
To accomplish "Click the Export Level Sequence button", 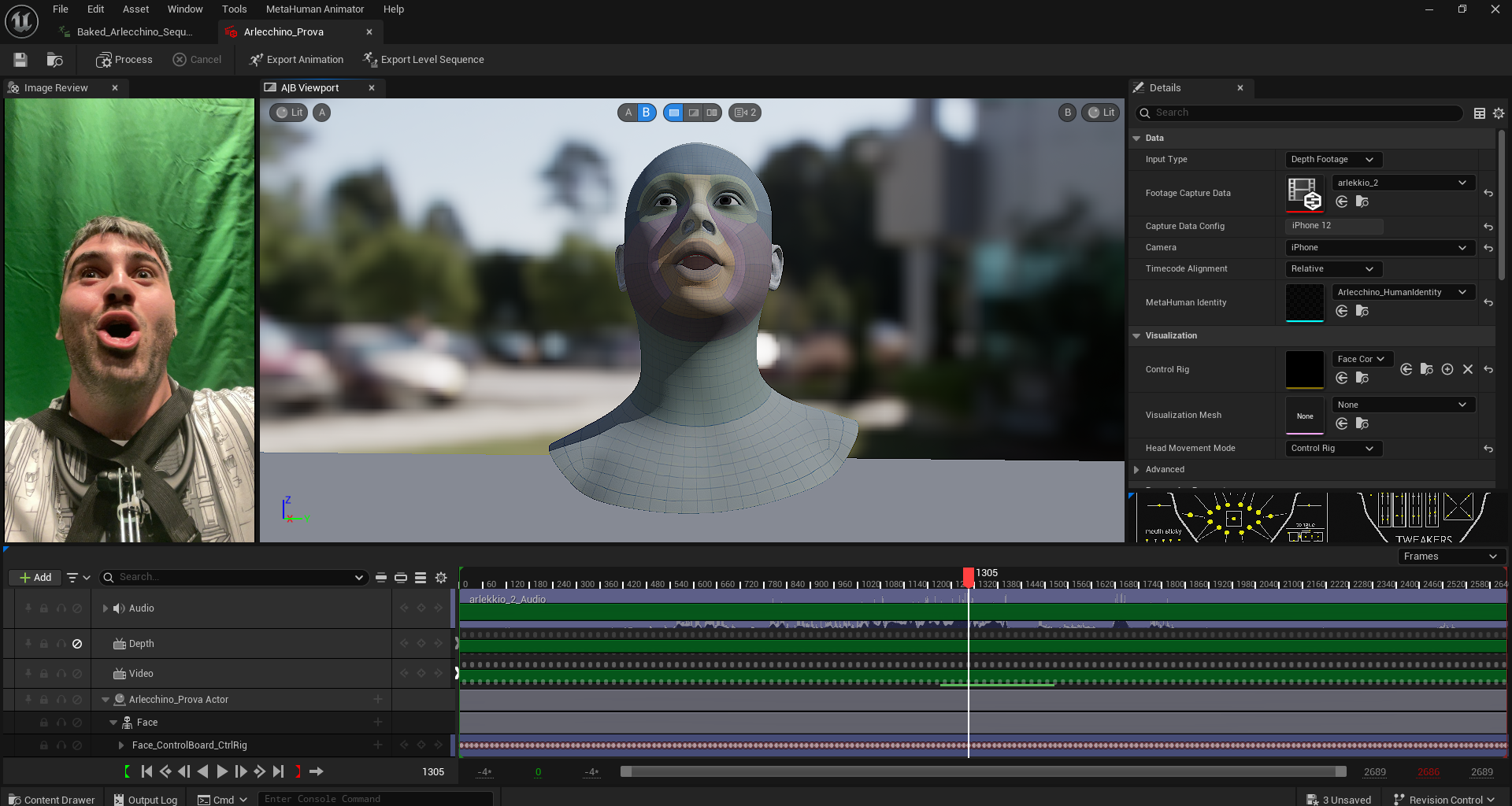I will (x=423, y=60).
